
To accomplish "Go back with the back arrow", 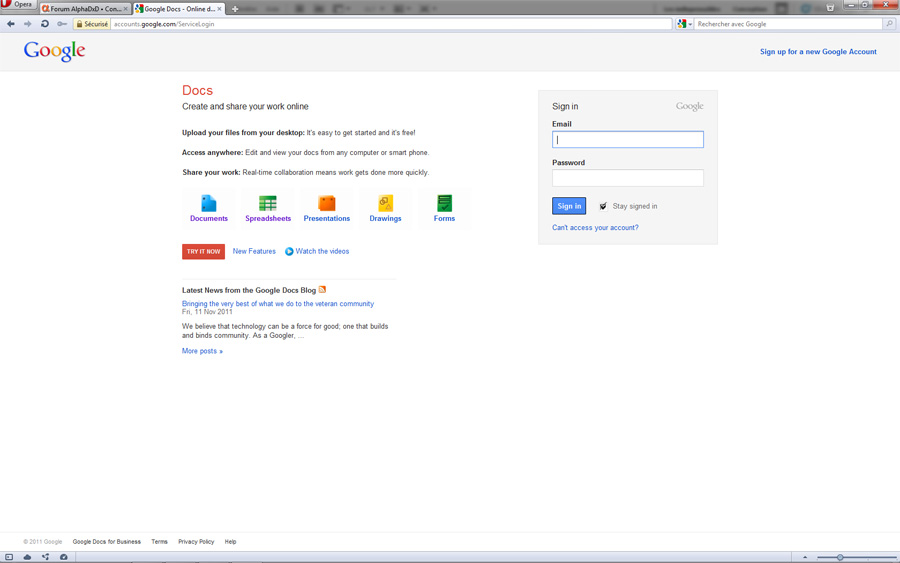I will 10,24.
